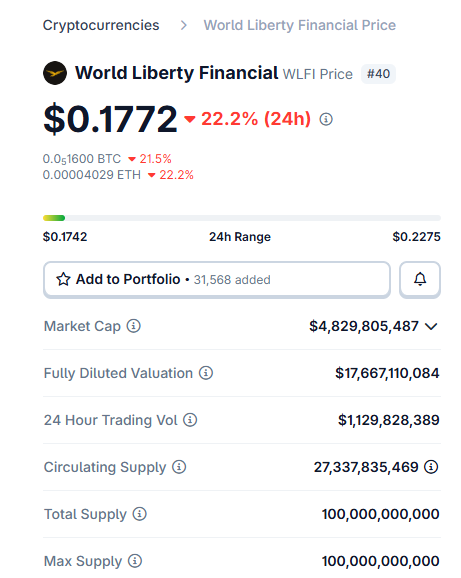Go to Cryptocurrencies breadcrumb link
Screen dimensions: 461x578
point(101,25)
